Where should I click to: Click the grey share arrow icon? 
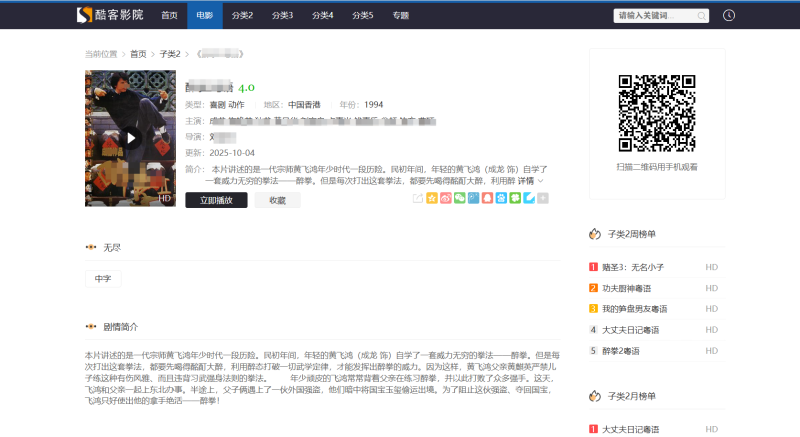click(418, 198)
